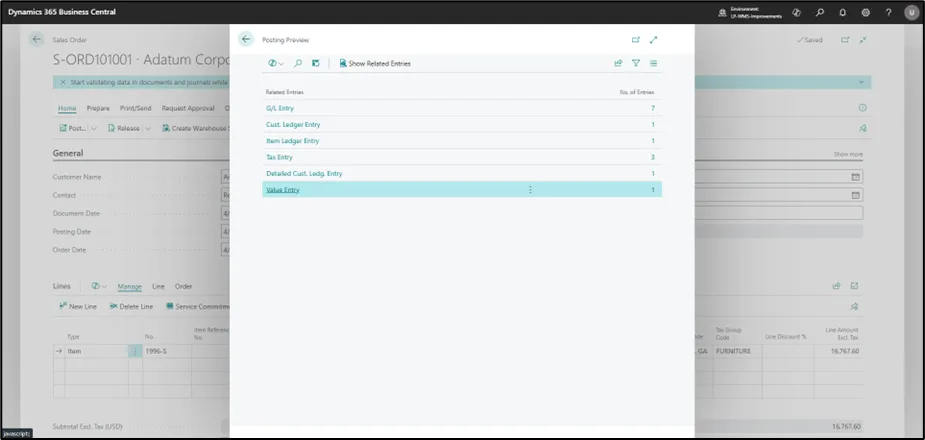The height and width of the screenshot is (440, 925).
Task: Click the No. of Entries column header
Action: (637, 93)
